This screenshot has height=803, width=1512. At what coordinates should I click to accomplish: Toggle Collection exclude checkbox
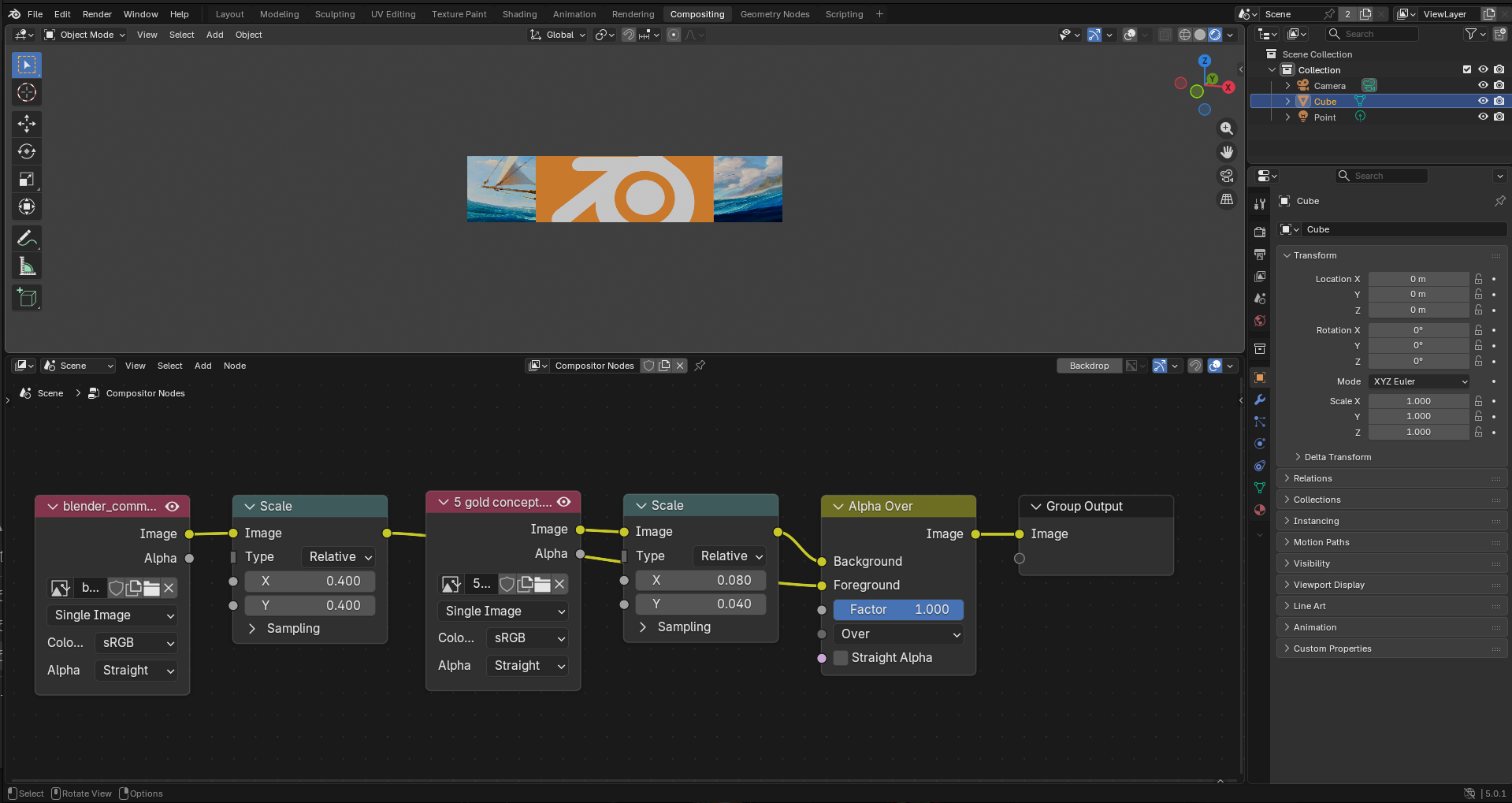click(1467, 69)
